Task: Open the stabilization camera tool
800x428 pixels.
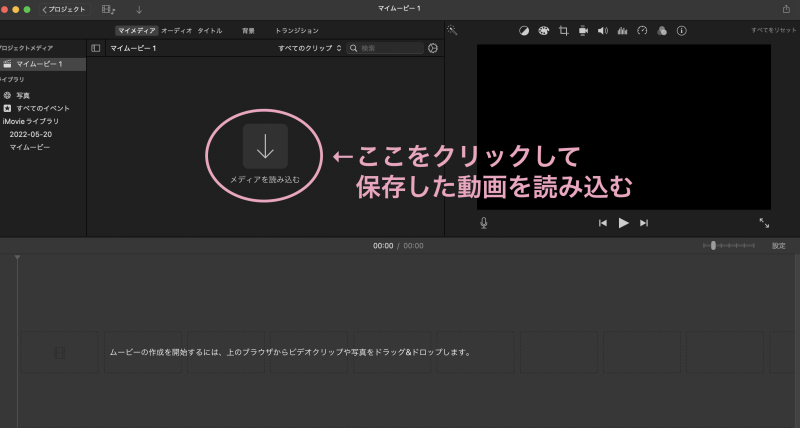Action: coord(583,31)
